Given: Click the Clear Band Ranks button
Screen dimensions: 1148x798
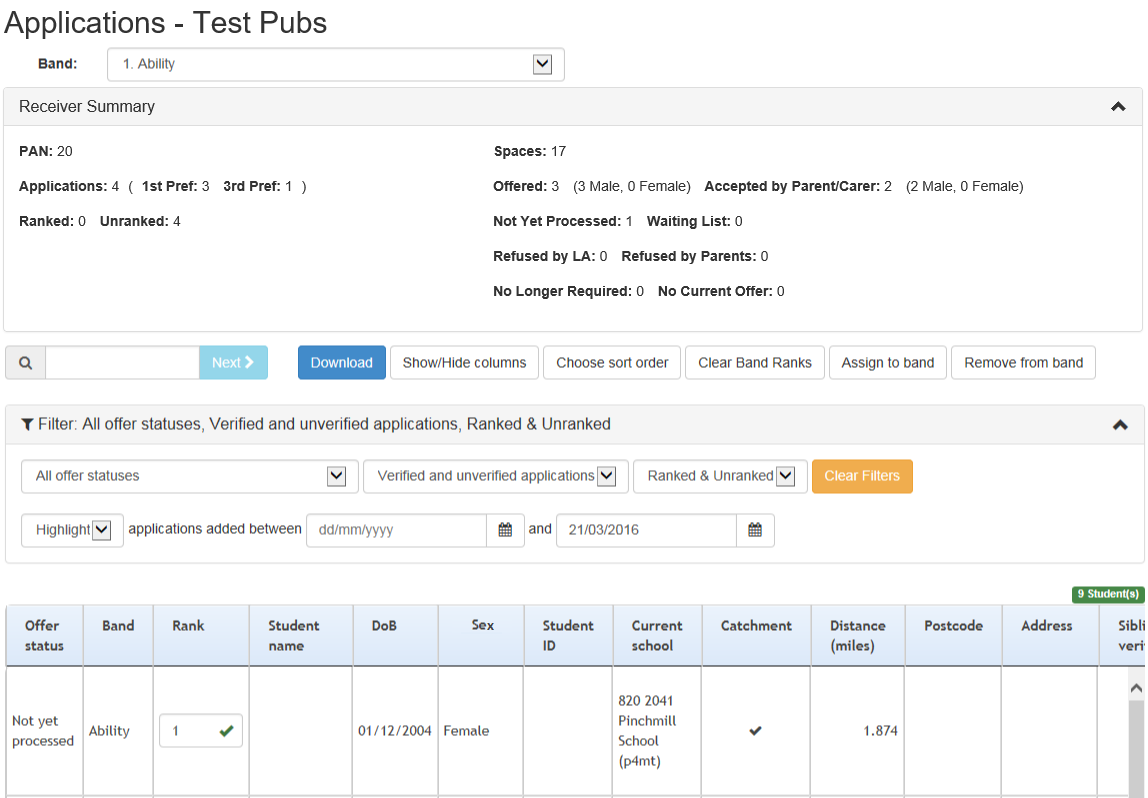Looking at the screenshot, I should pyautogui.click(x=754, y=363).
